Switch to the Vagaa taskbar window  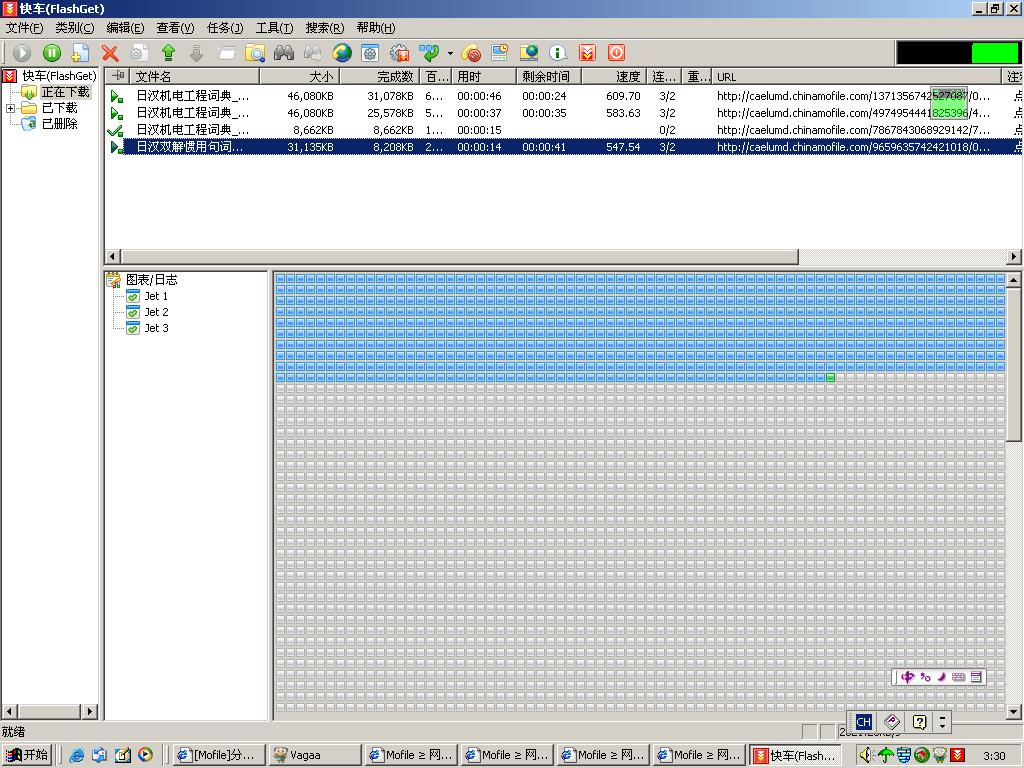click(x=315, y=756)
